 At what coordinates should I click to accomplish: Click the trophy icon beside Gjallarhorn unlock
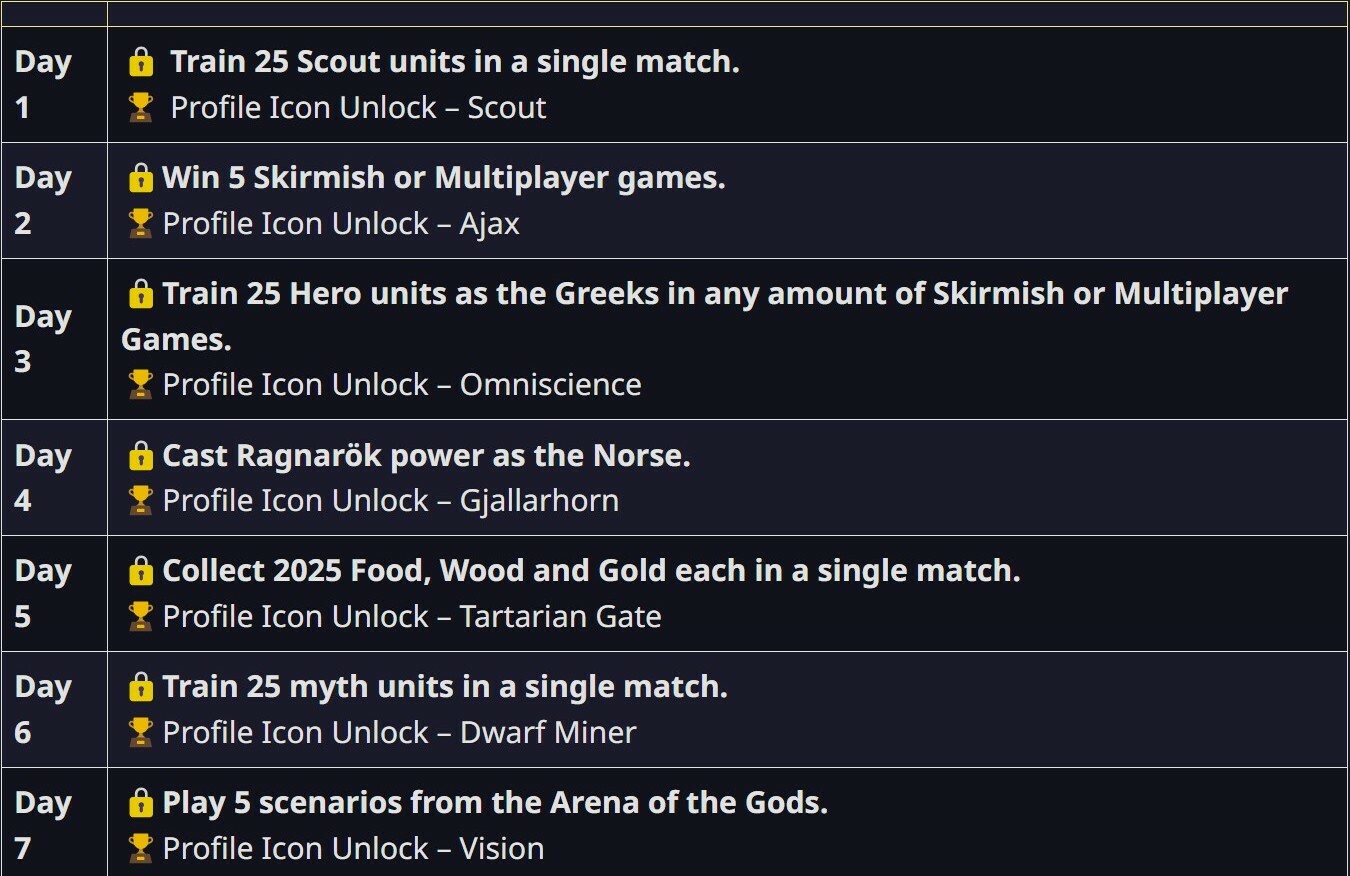coord(141,501)
